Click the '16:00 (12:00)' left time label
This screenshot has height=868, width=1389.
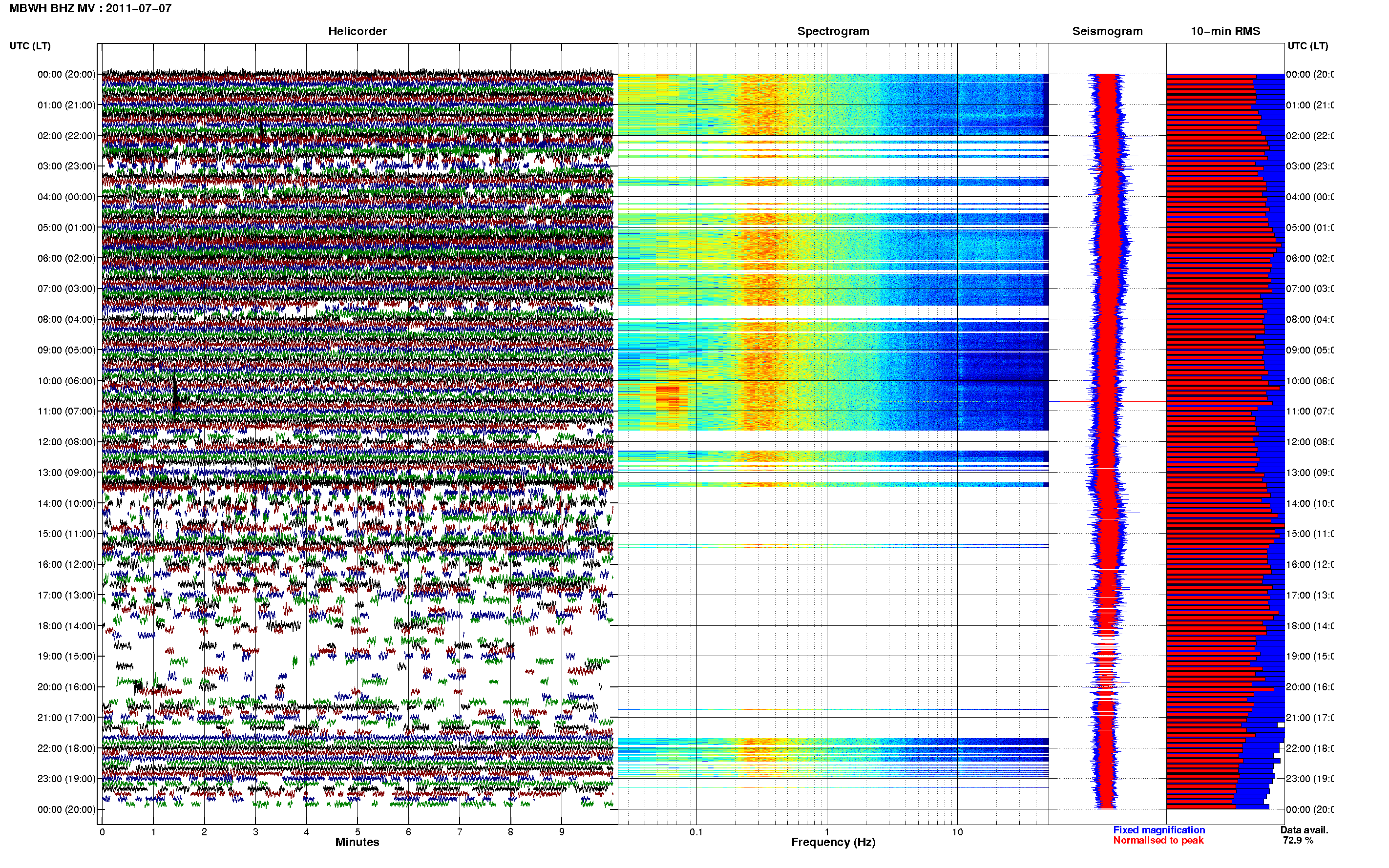click(66, 564)
